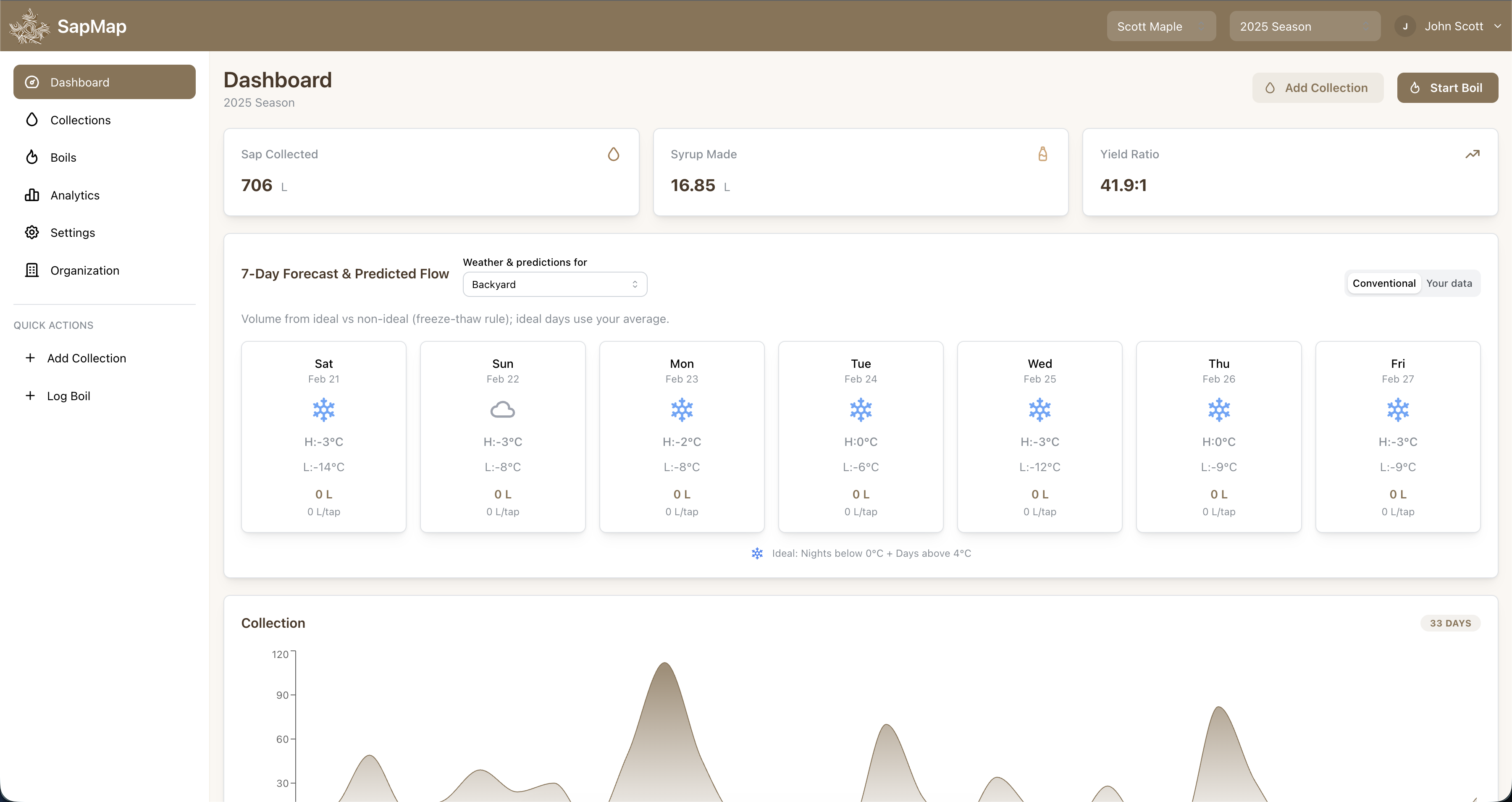Click the Analytics bar chart icon

[x=32, y=195]
